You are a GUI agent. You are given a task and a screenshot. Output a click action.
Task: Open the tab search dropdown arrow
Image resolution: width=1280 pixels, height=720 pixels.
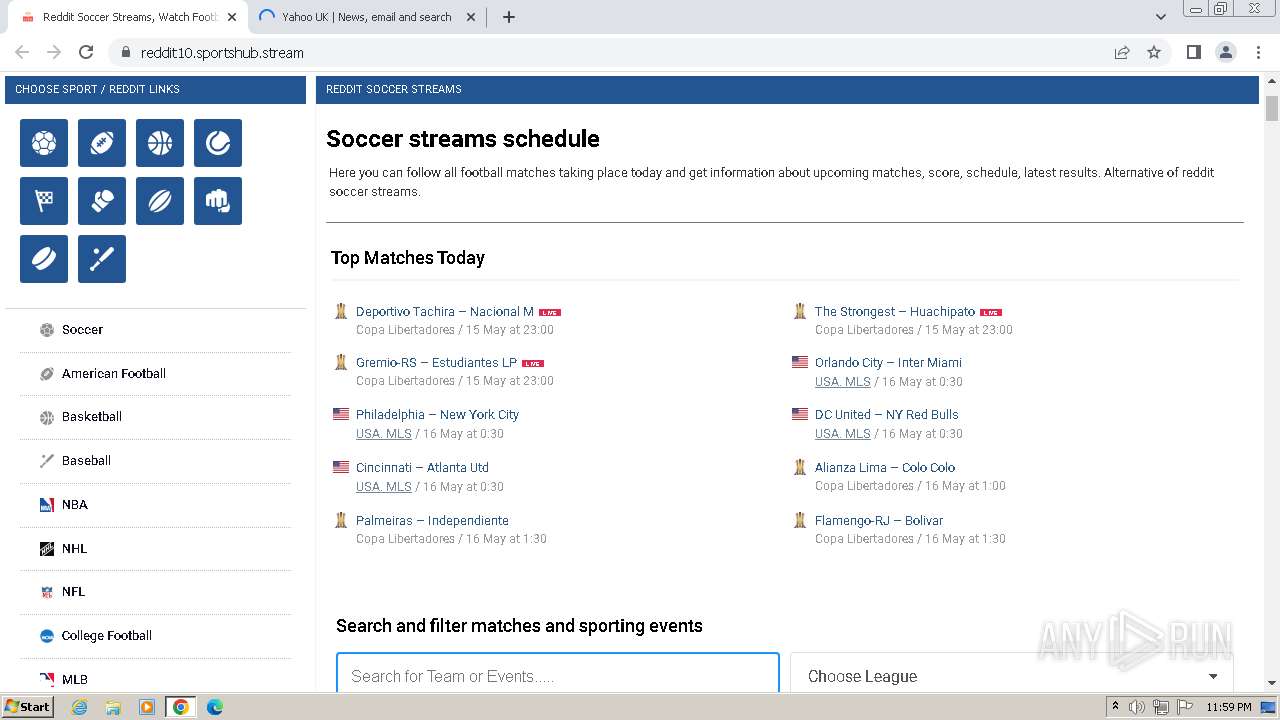click(1160, 17)
